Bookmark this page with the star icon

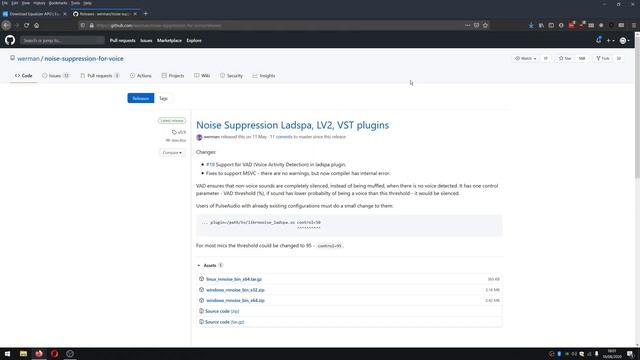(485, 25)
